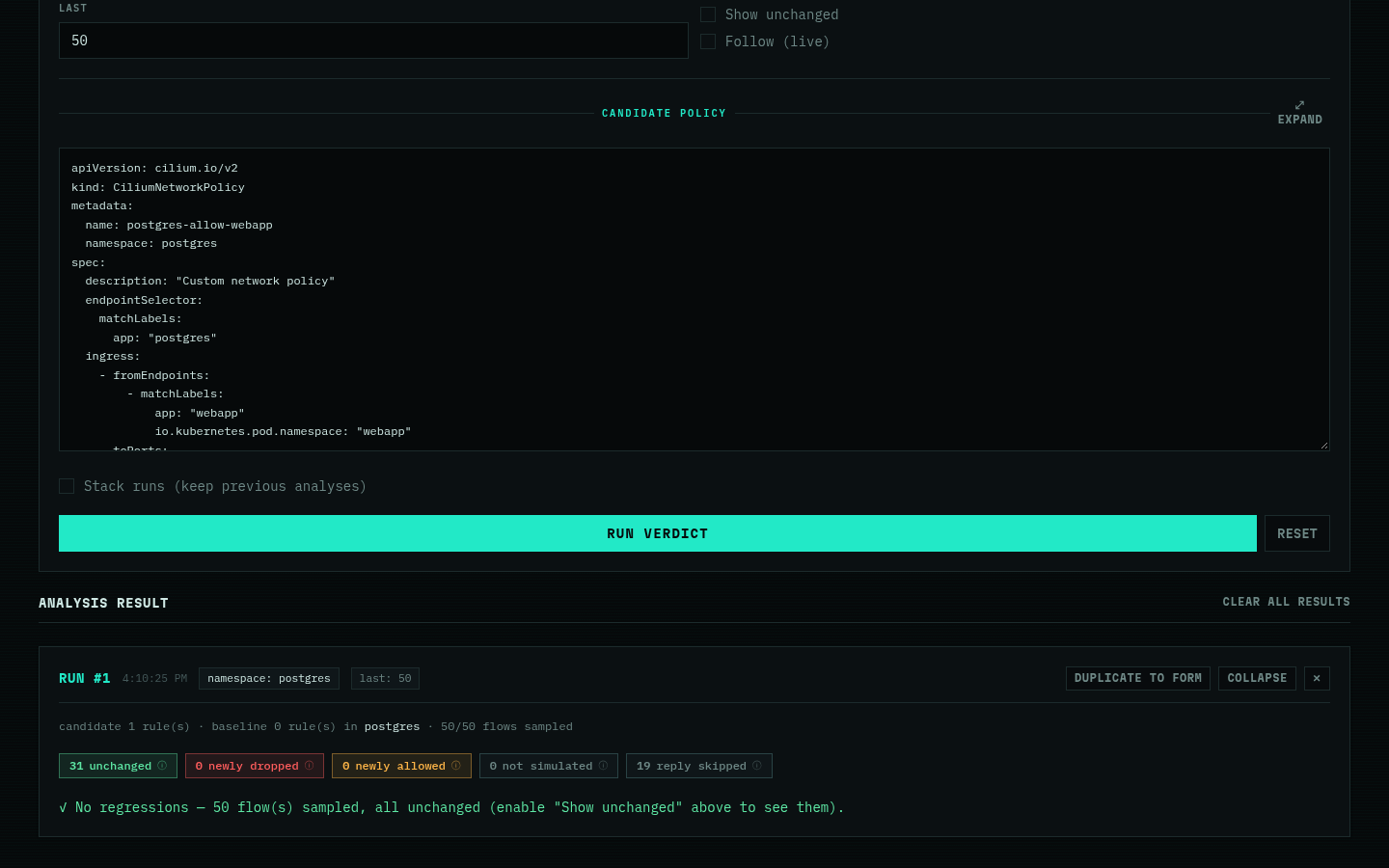This screenshot has height=868, width=1389.
Task: Reset the form
Action: pos(1297,533)
